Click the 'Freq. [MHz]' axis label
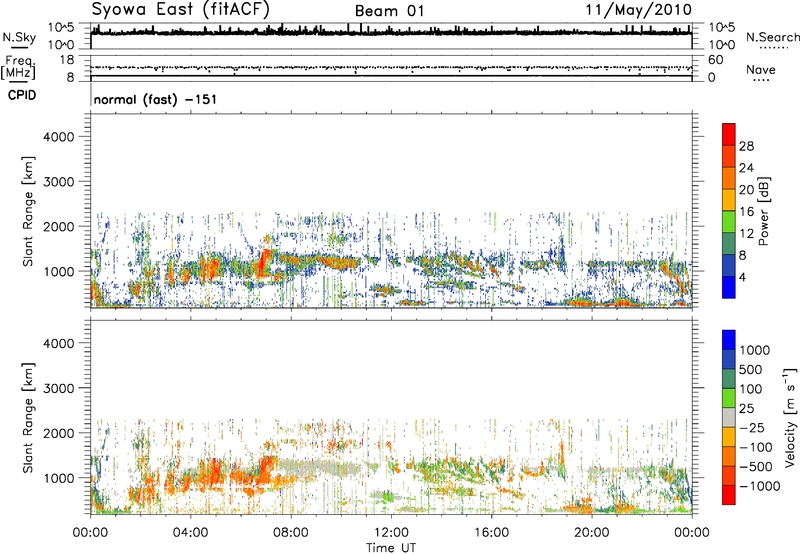 point(18,68)
